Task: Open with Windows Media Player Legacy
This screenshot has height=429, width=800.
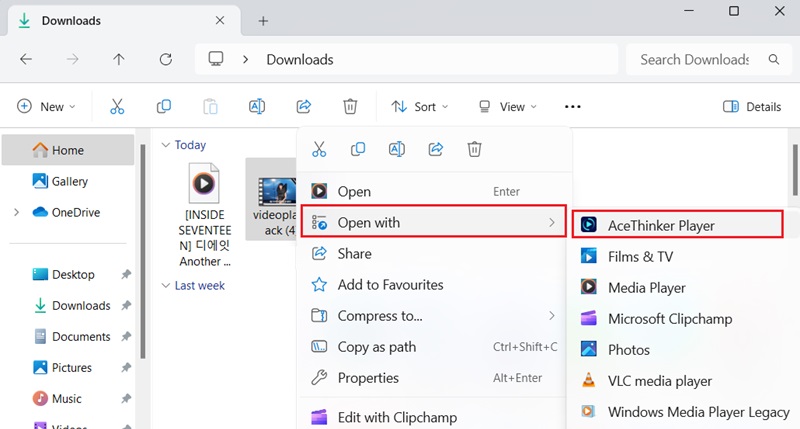Action: point(684,412)
